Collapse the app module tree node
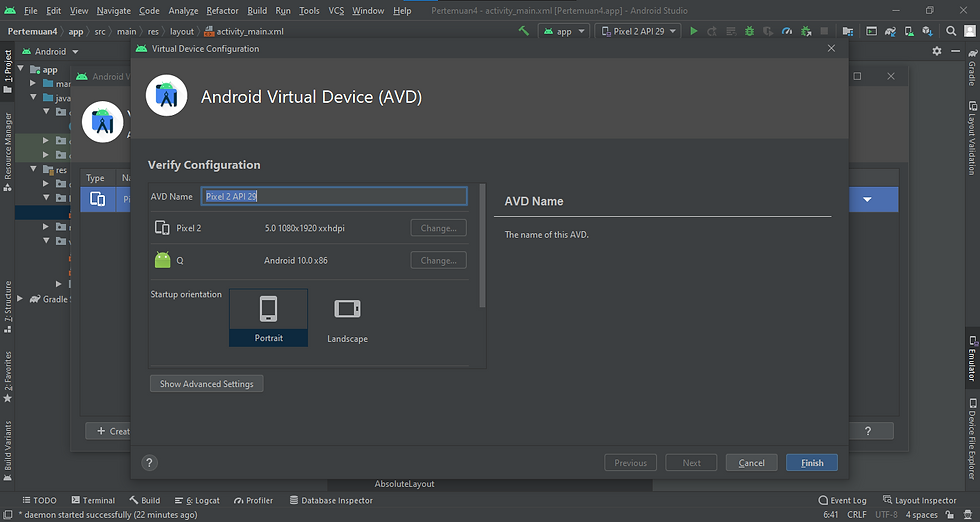The image size is (980, 522). (21, 69)
